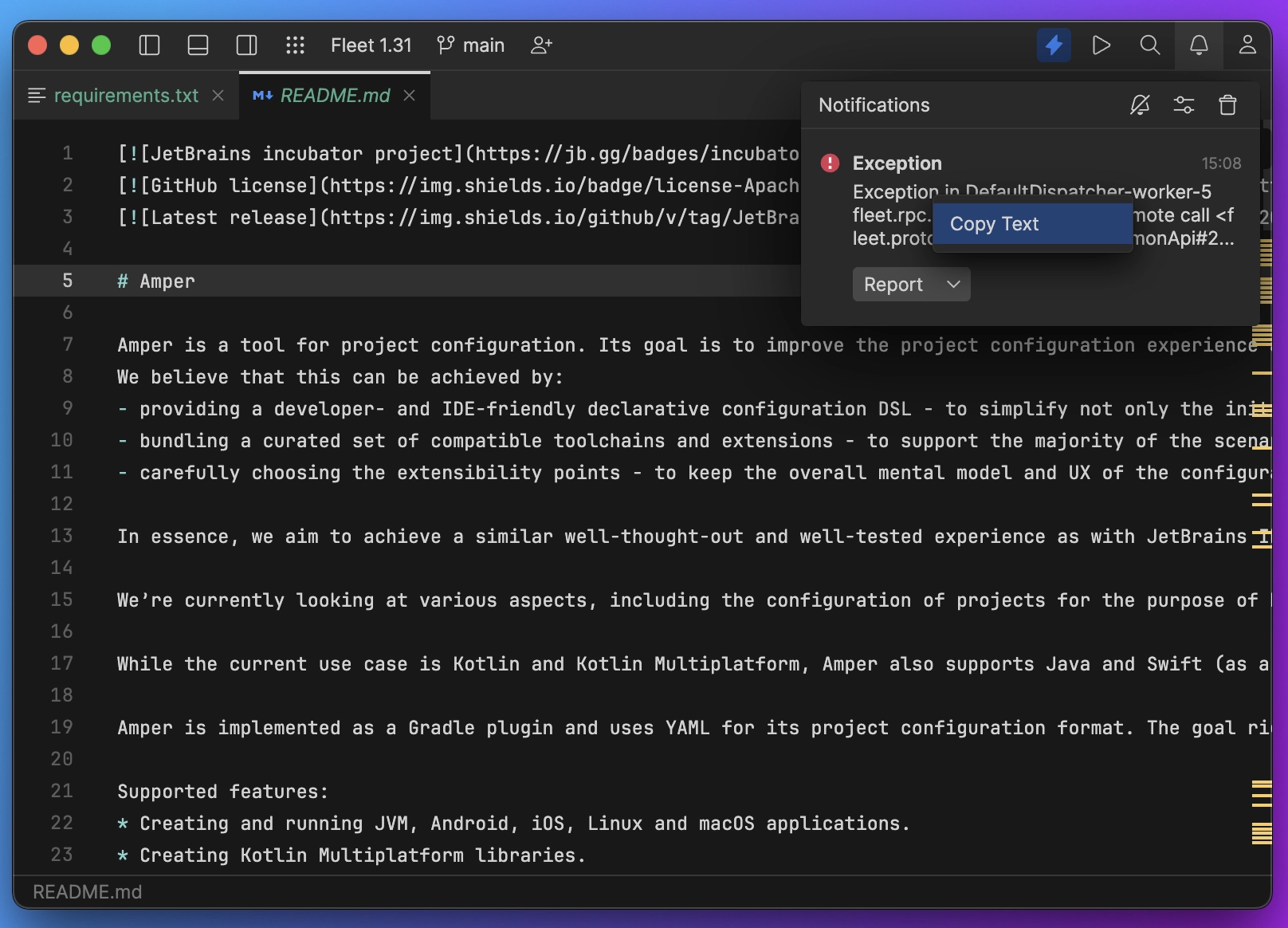
Task: Open the user account icon
Action: pyautogui.click(x=1247, y=45)
